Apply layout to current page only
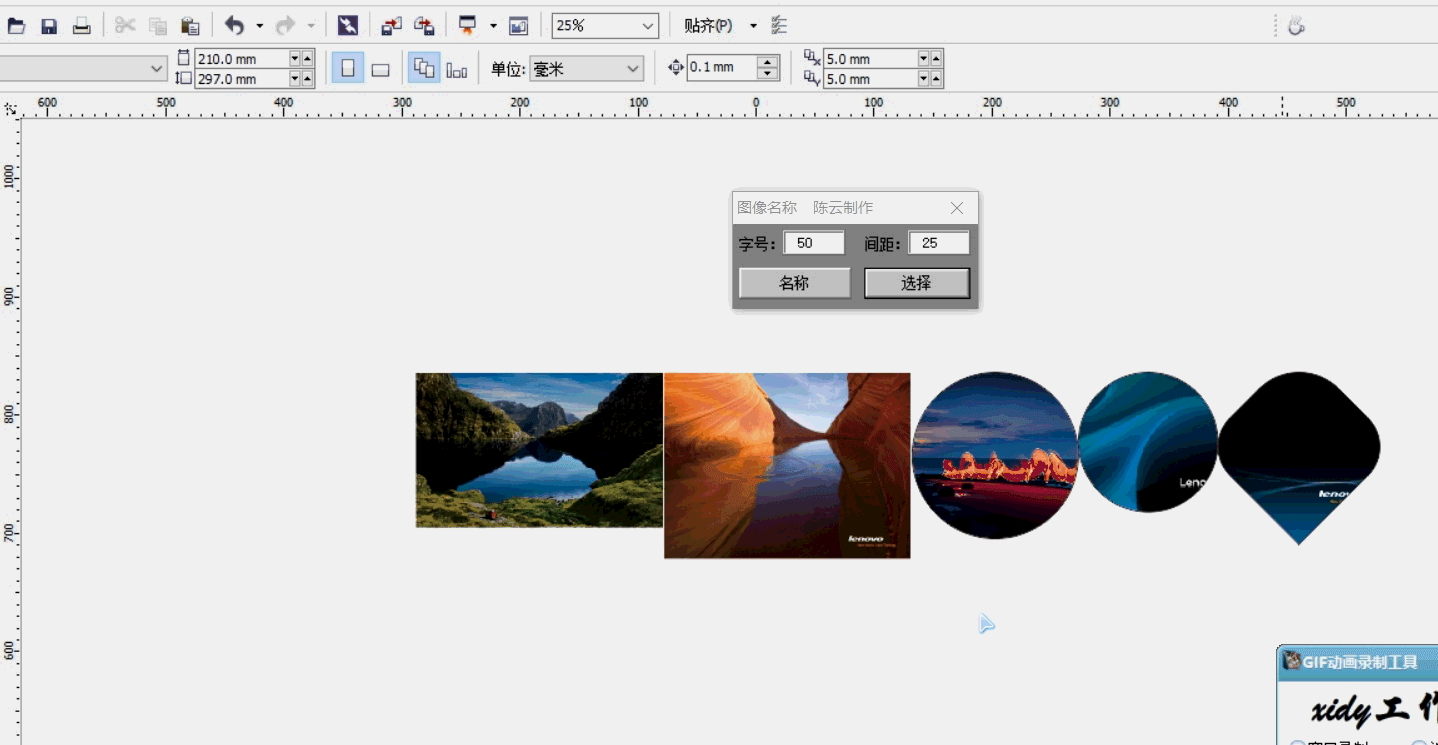 click(457, 68)
